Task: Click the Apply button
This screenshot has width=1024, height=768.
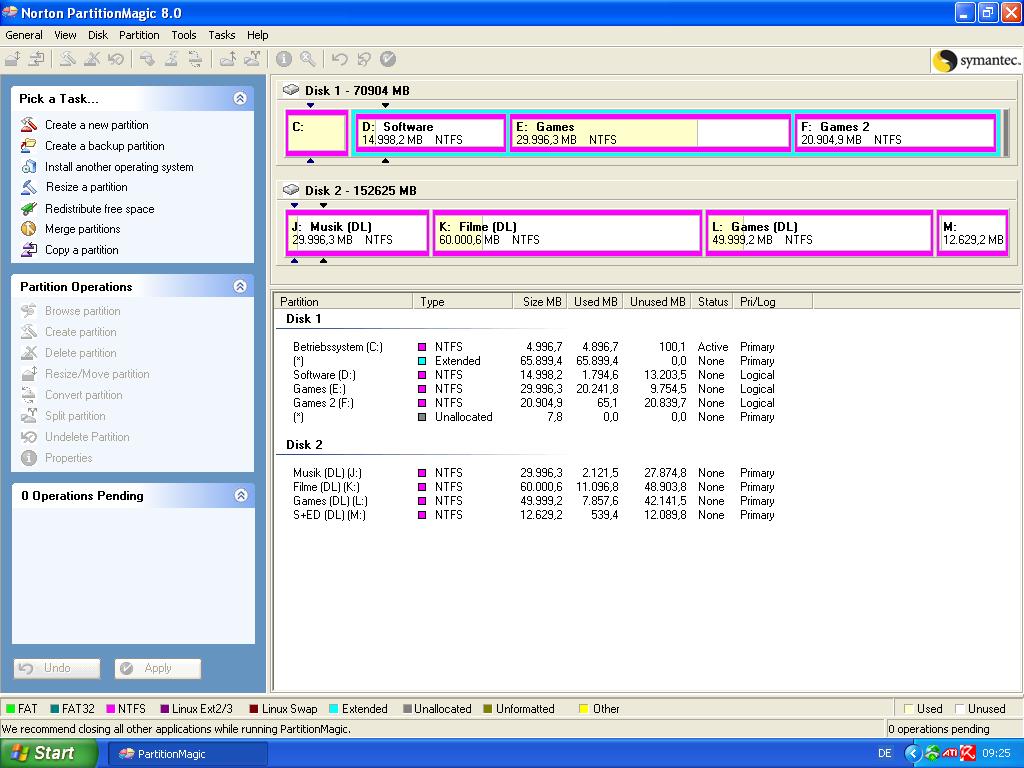Action: coord(158,668)
